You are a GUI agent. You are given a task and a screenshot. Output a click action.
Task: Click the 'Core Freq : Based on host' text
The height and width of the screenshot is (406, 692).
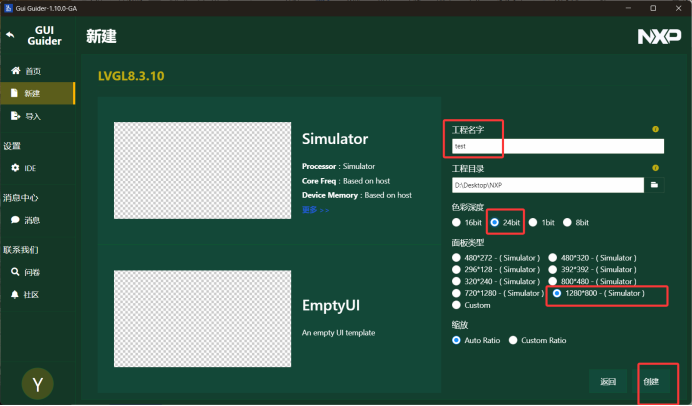click(x=346, y=181)
